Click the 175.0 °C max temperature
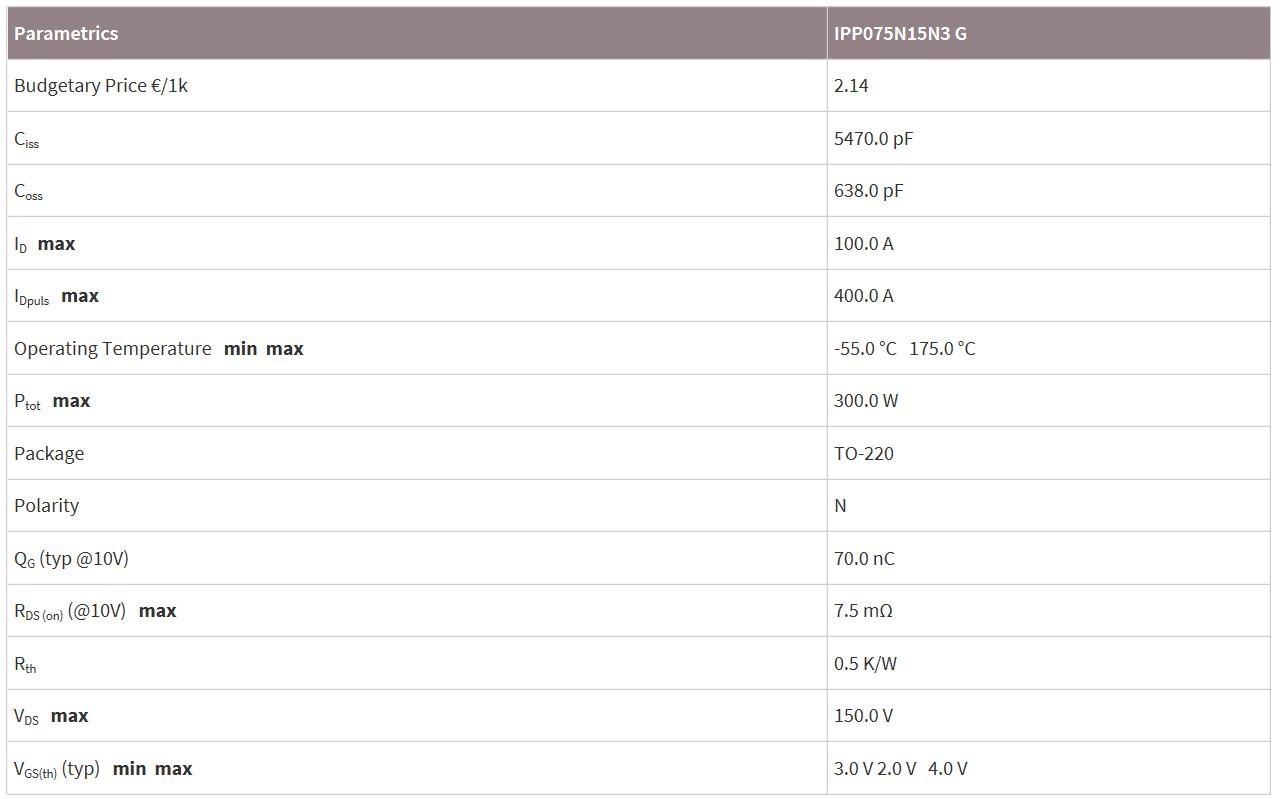The height and width of the screenshot is (799, 1280). point(942,349)
